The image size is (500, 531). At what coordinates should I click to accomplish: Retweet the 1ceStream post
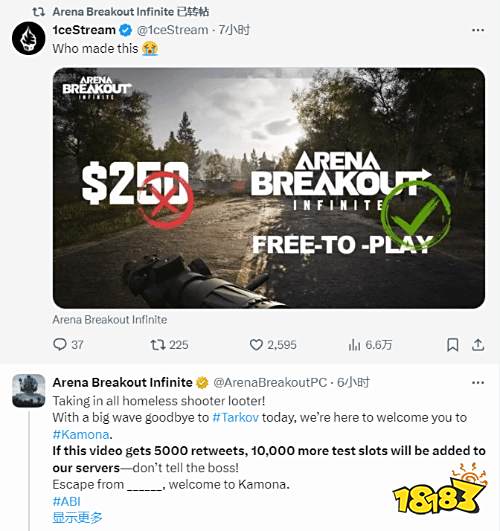coord(169,345)
